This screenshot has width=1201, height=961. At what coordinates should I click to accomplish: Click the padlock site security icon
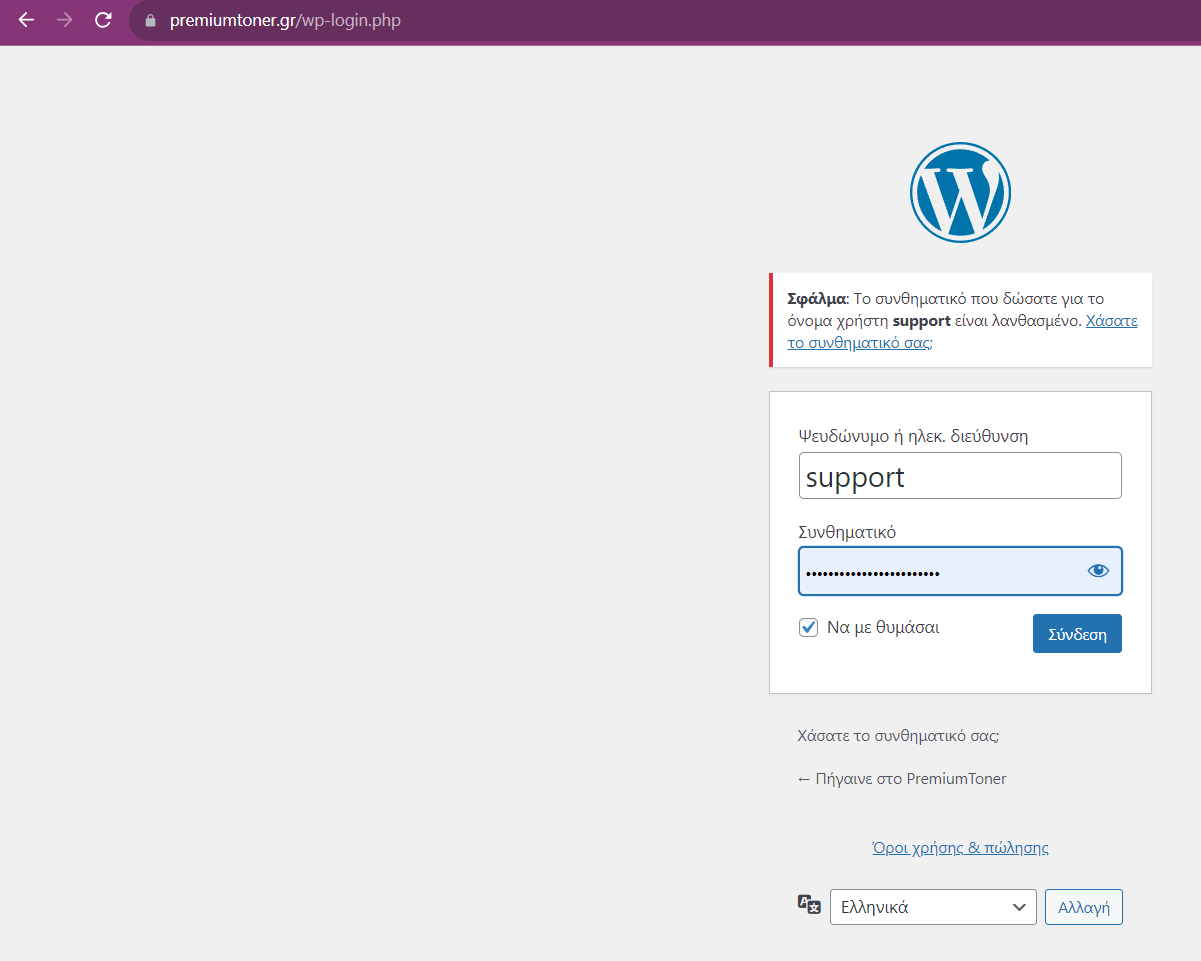tap(151, 20)
